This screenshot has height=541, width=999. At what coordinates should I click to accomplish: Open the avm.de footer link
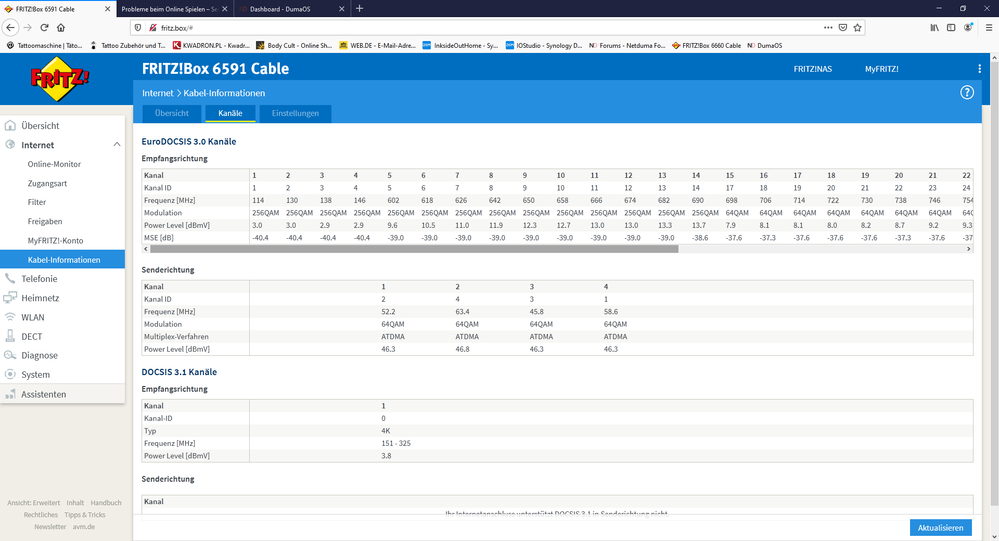[83, 527]
